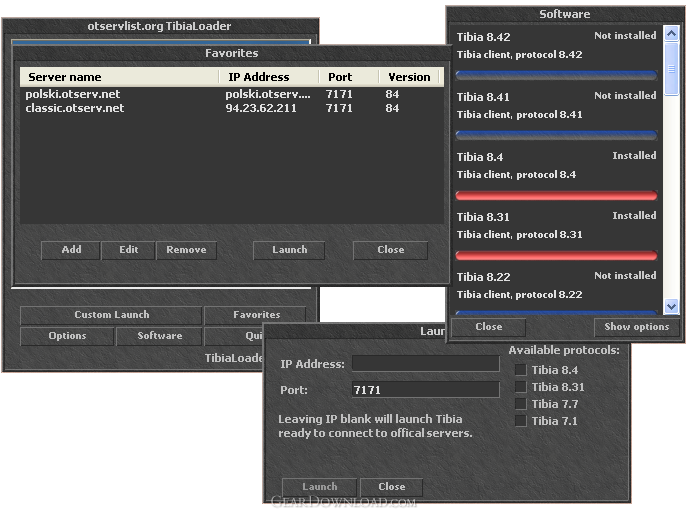
Task: Sort by IP Address column header
Action: tap(269, 77)
